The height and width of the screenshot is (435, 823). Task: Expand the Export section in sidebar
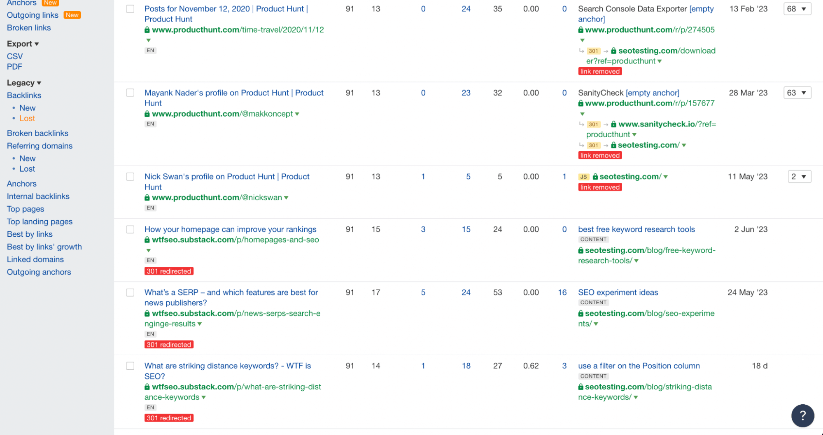point(23,44)
